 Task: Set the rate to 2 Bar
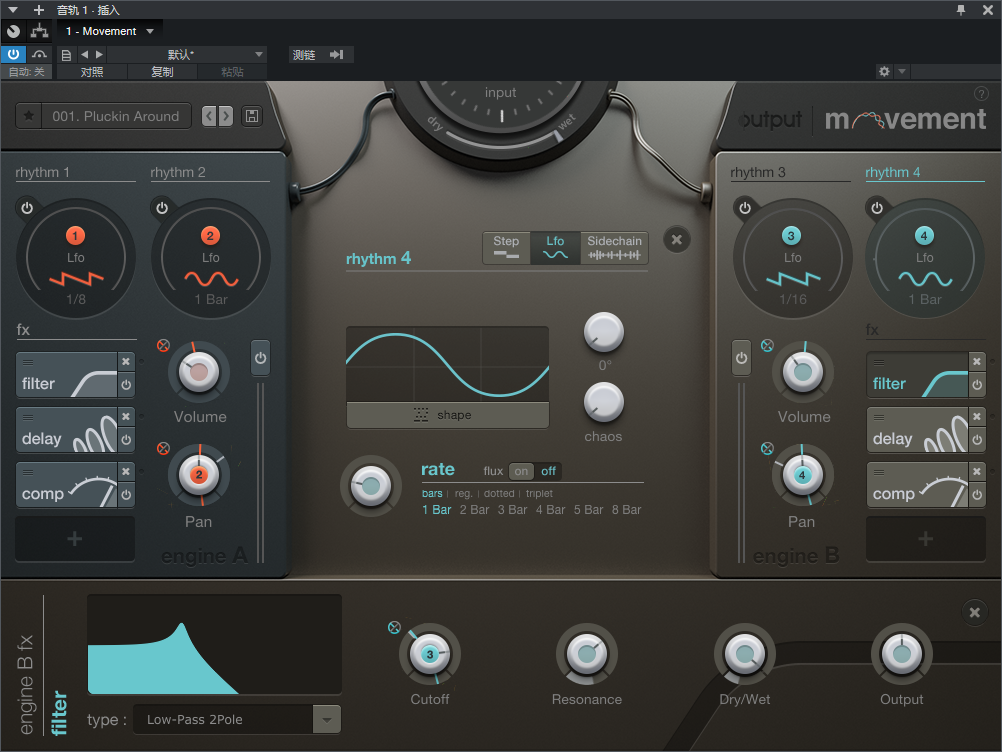tap(474, 510)
